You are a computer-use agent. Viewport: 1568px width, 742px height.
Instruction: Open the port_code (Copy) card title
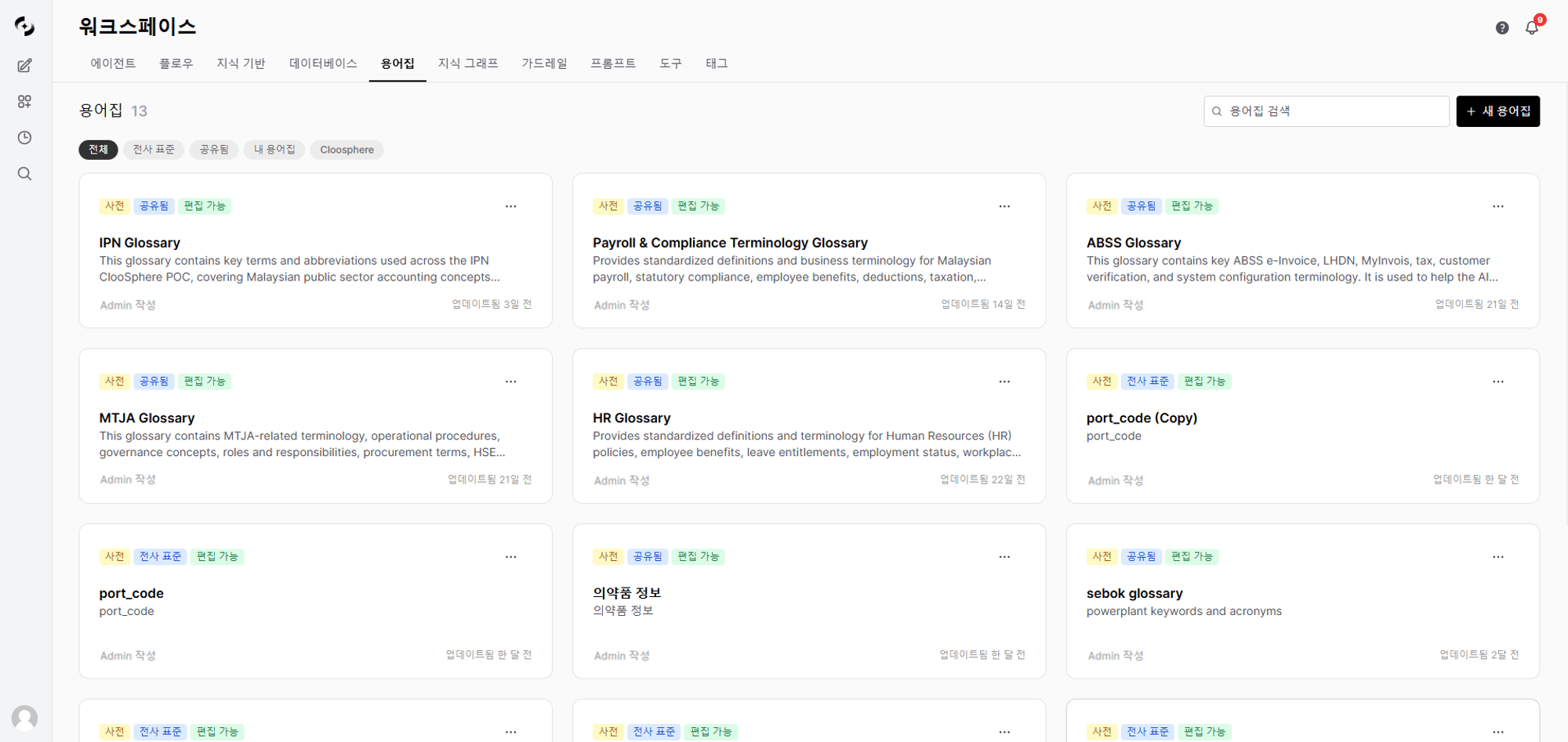pos(1142,418)
